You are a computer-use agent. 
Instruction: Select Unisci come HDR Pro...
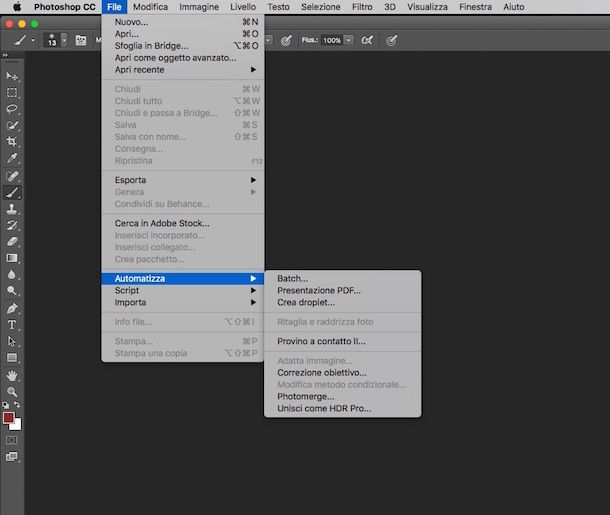342,408
